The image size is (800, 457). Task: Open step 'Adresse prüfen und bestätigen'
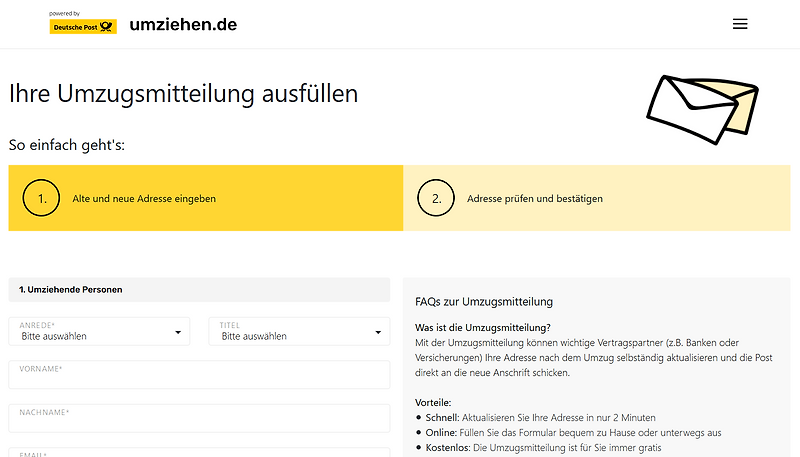click(x=597, y=198)
